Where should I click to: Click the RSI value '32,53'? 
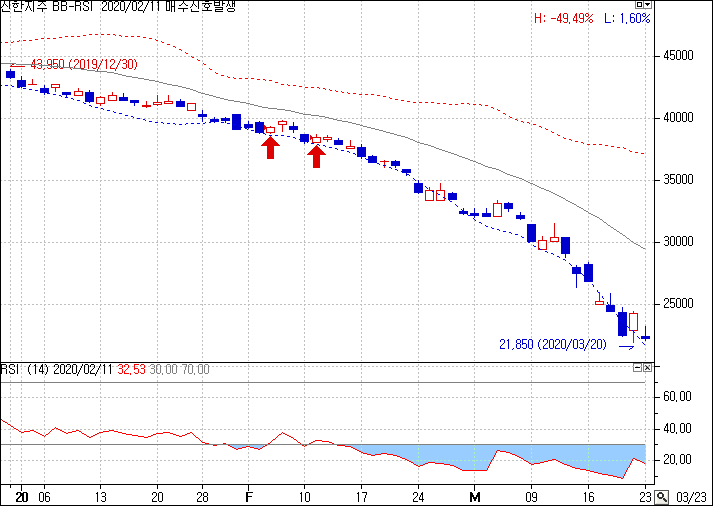point(131,369)
